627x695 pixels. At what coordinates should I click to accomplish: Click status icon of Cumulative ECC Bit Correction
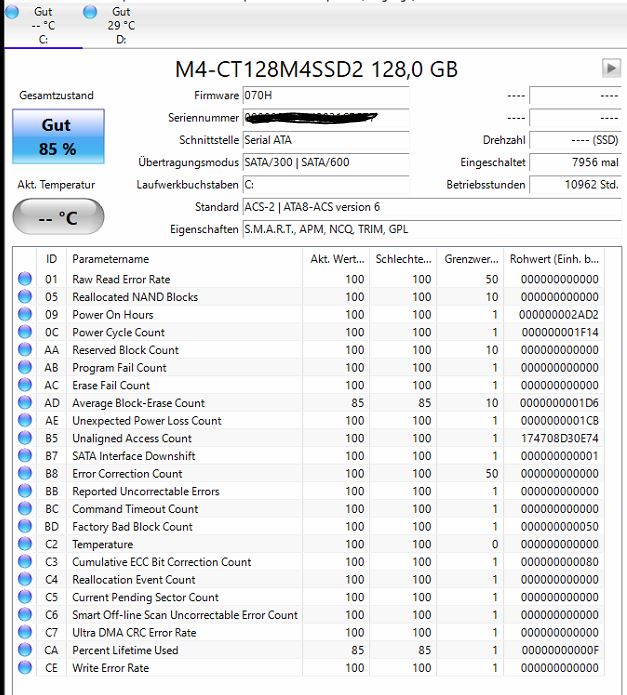point(25,562)
